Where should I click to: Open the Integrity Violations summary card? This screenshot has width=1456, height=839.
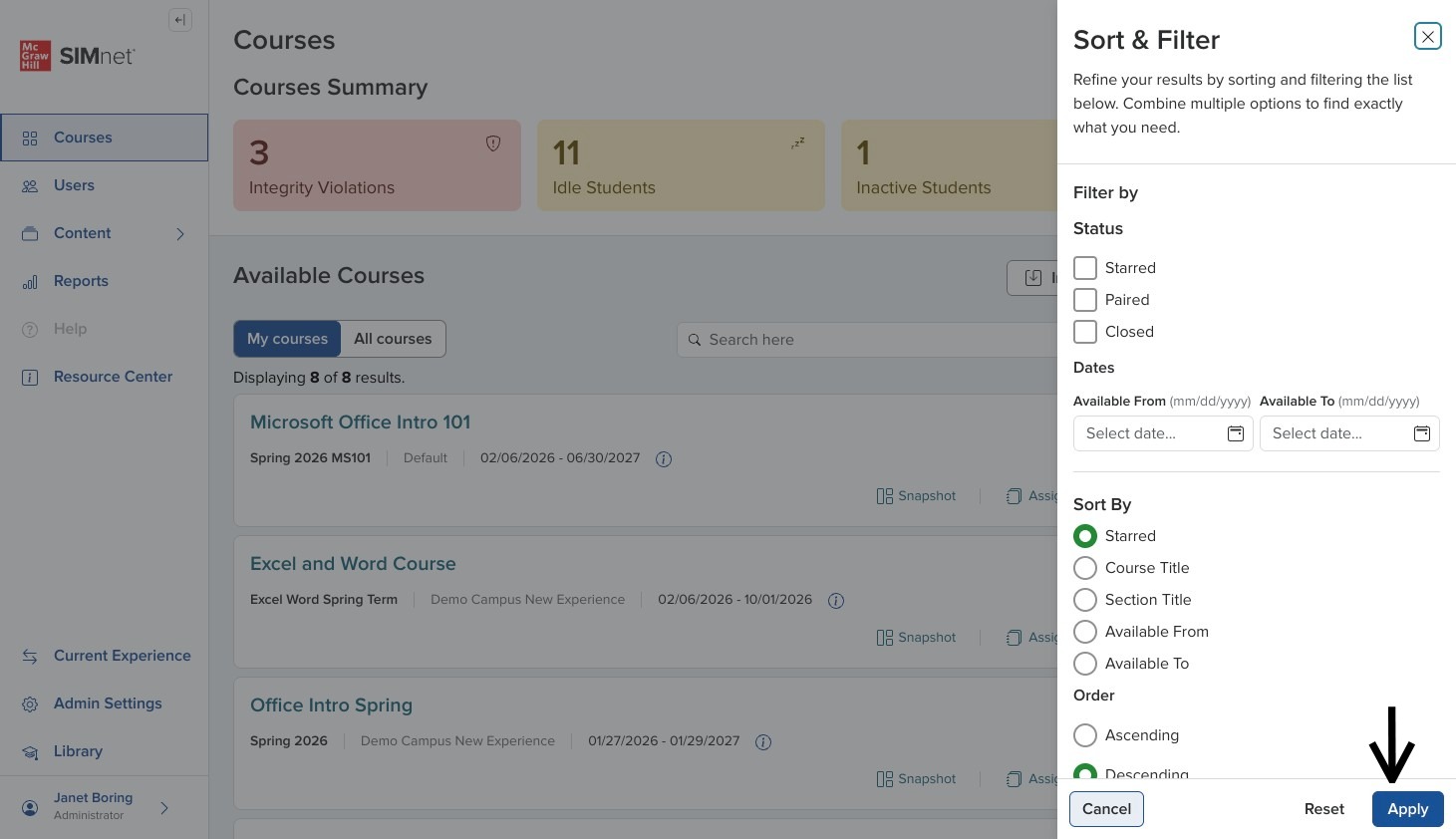[377, 165]
